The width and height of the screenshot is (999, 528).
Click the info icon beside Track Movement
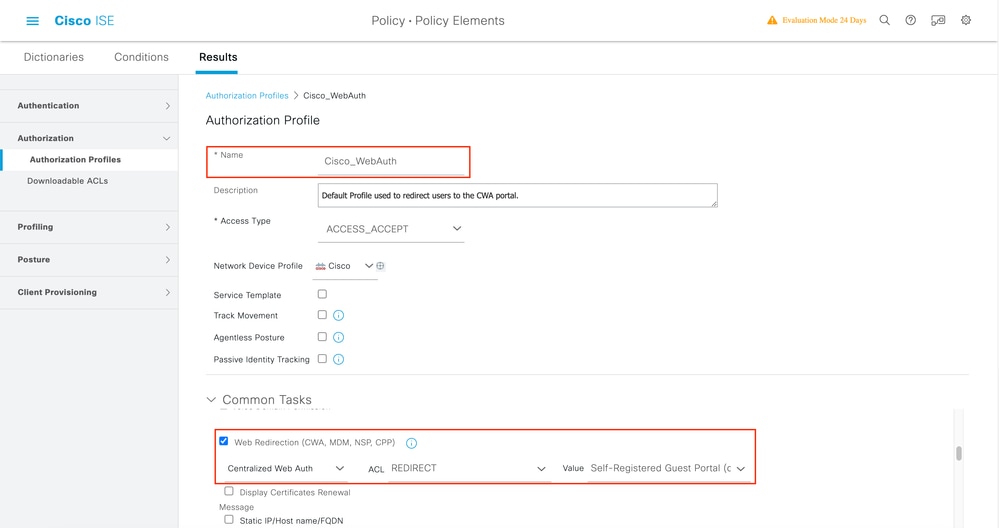click(x=338, y=316)
